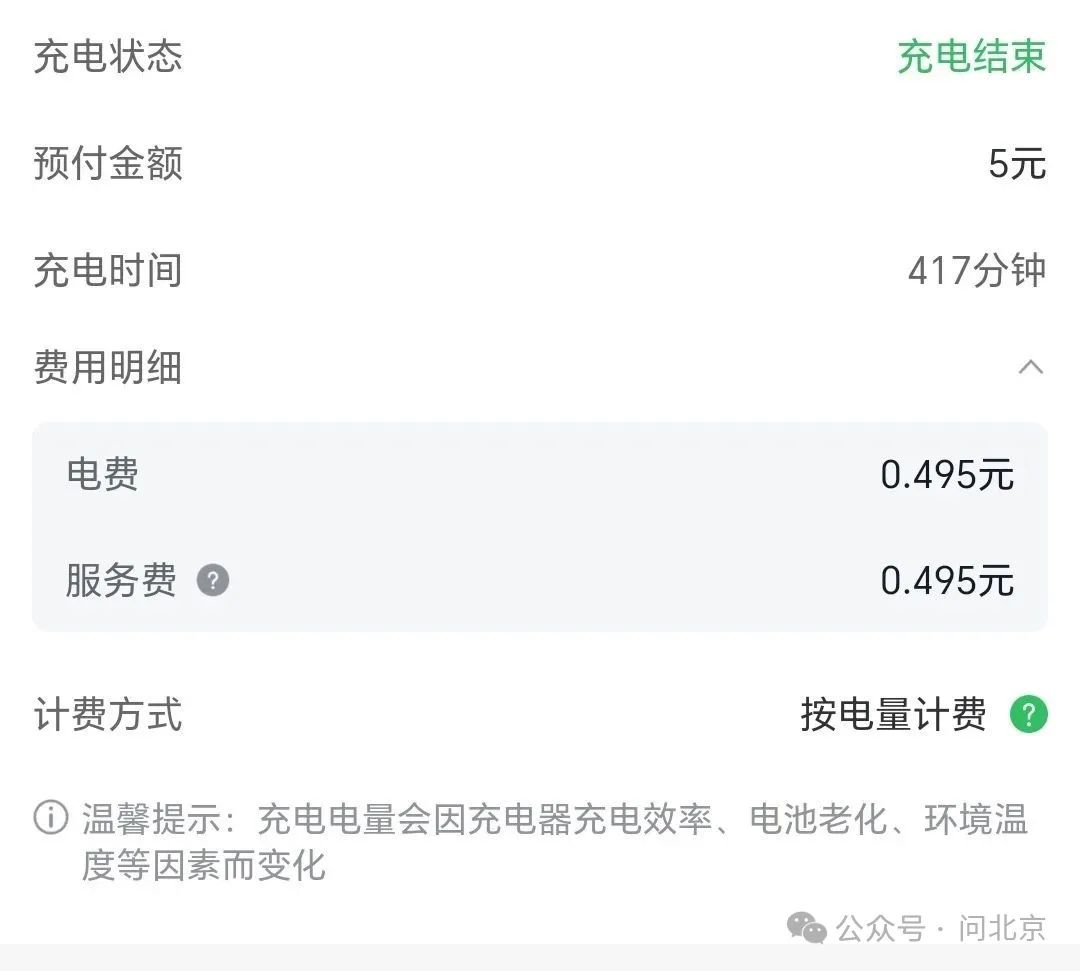Select the 5元 prepaid amount value
Viewport: 1080px width, 971px height.
point(1017,164)
